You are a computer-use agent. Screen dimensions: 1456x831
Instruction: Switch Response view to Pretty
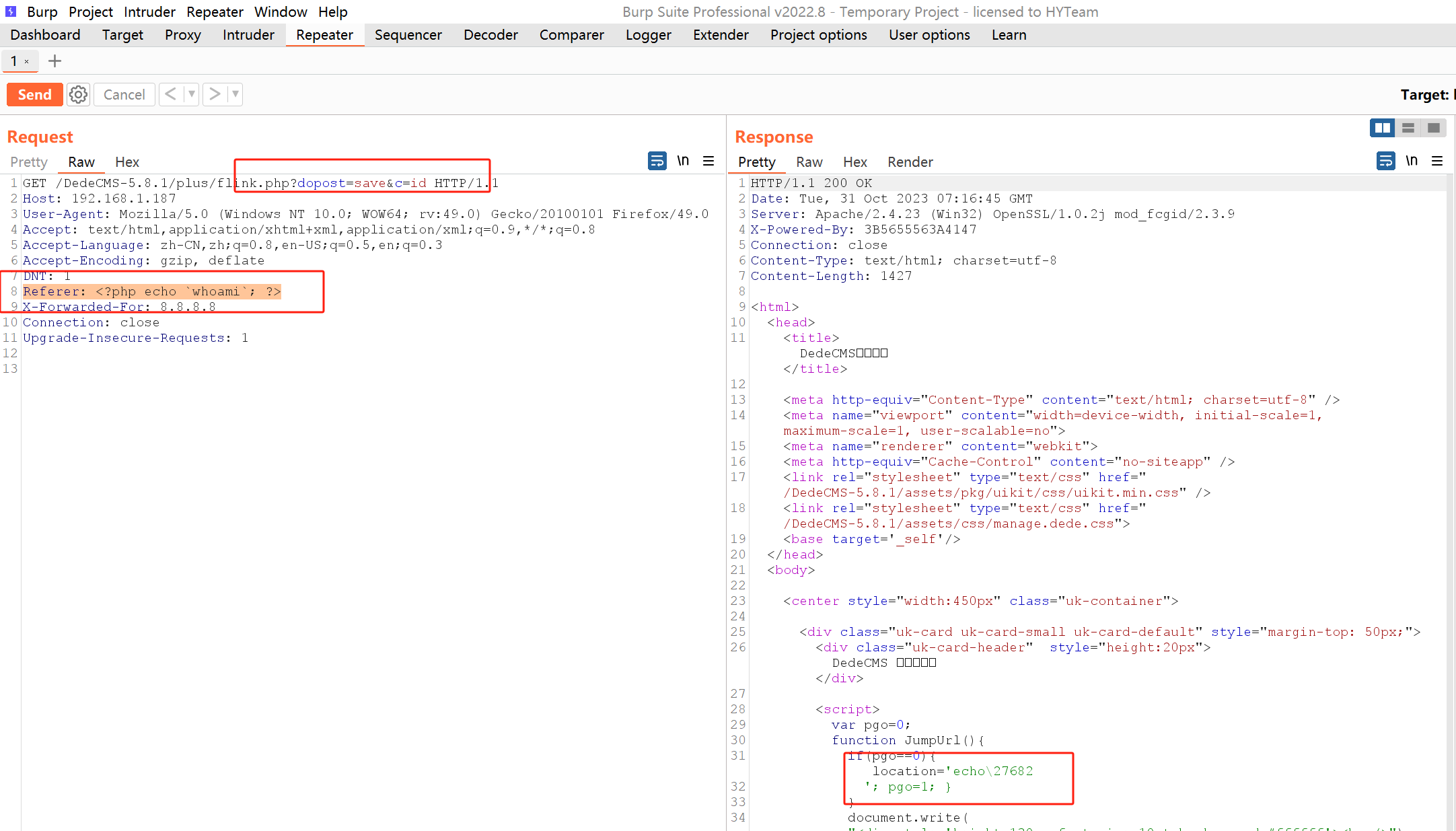(x=756, y=162)
